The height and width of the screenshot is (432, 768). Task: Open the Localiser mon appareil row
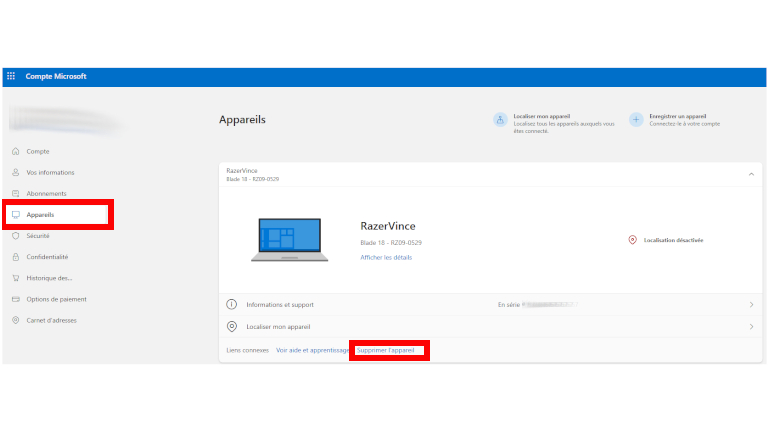(x=490, y=327)
